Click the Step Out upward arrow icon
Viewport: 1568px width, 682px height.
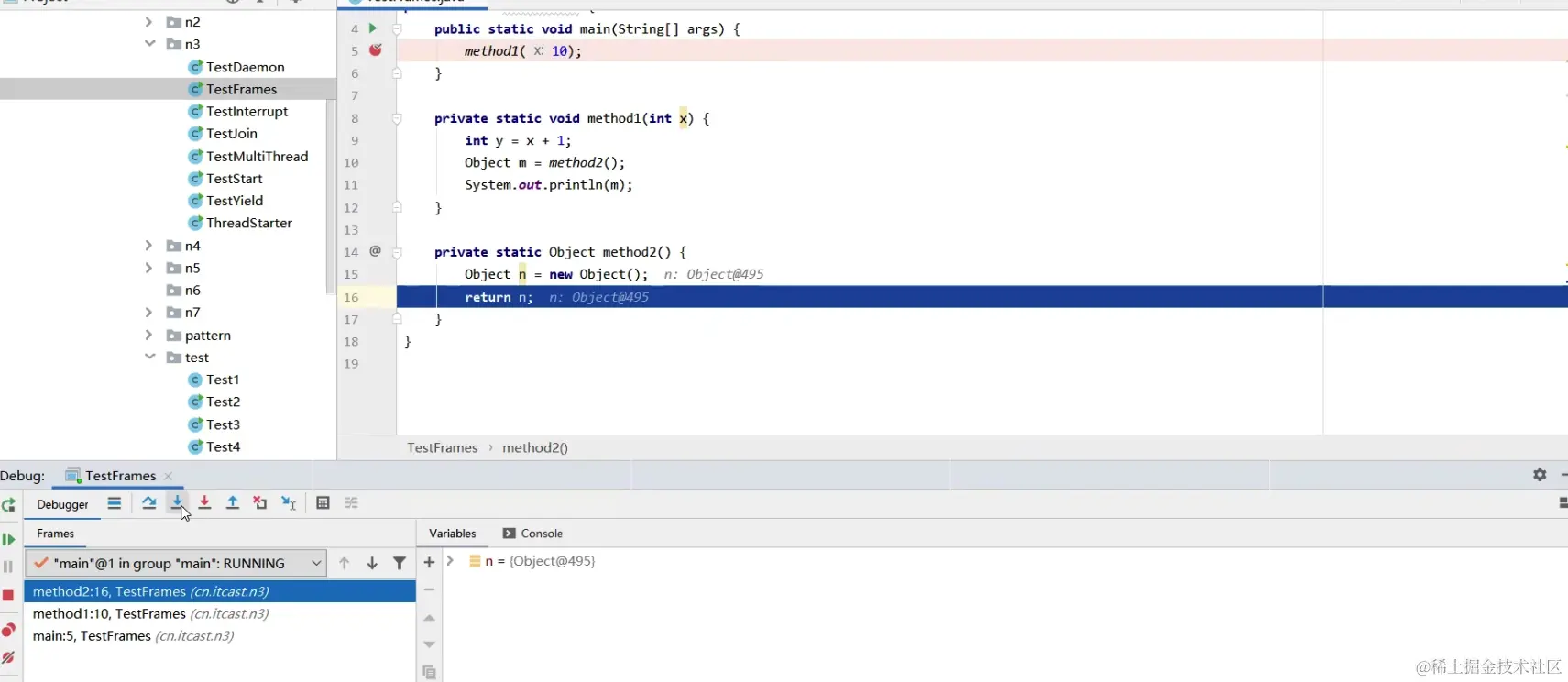point(233,502)
